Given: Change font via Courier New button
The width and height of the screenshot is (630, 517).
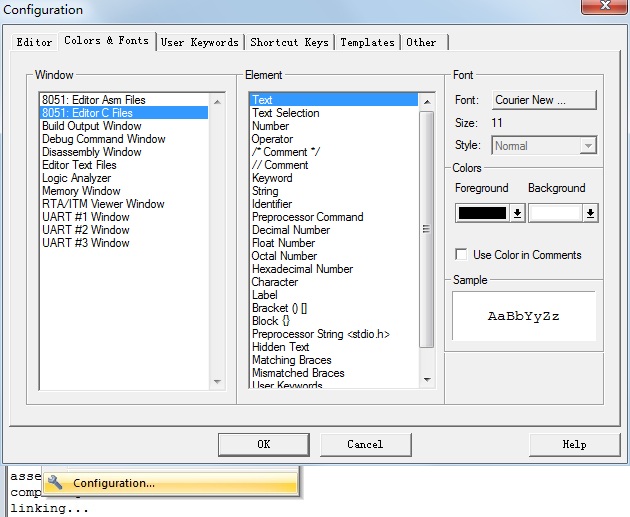Looking at the screenshot, I should tap(544, 100).
